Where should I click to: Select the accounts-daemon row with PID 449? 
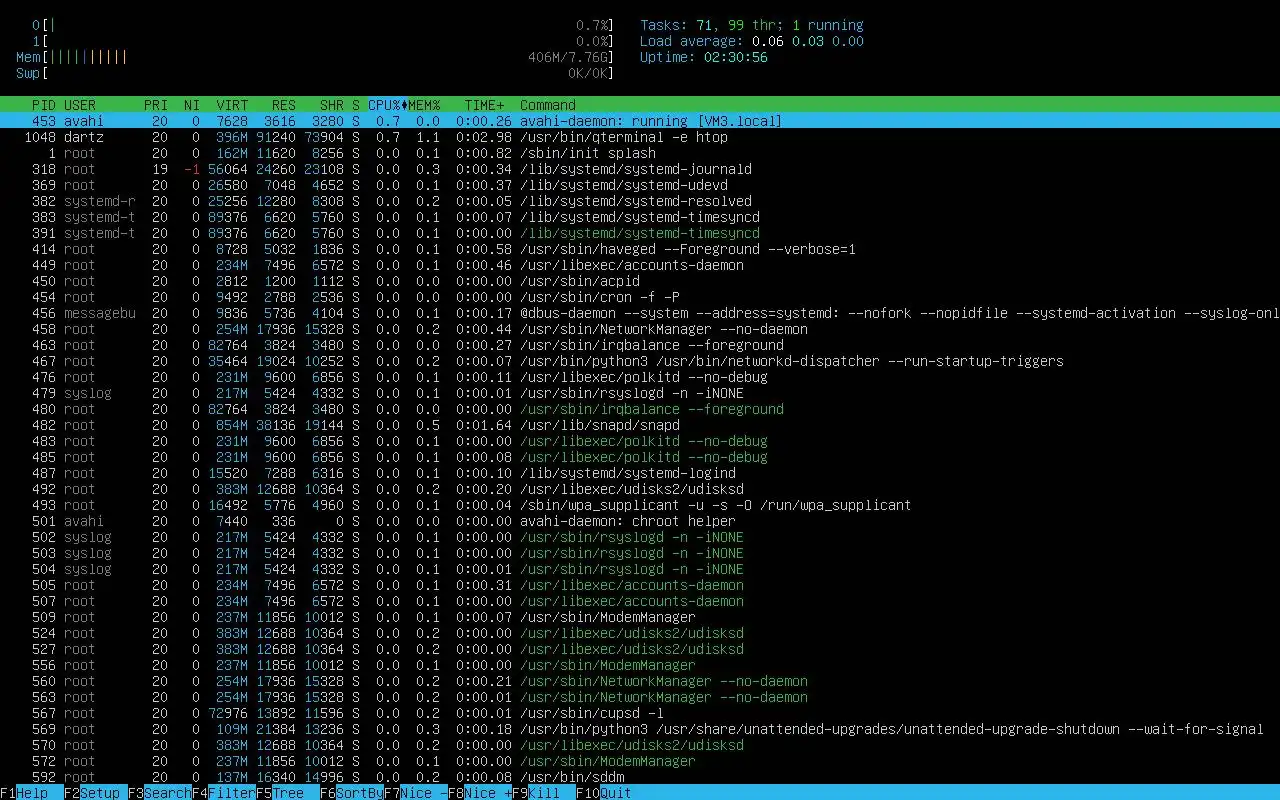[x=640, y=265]
